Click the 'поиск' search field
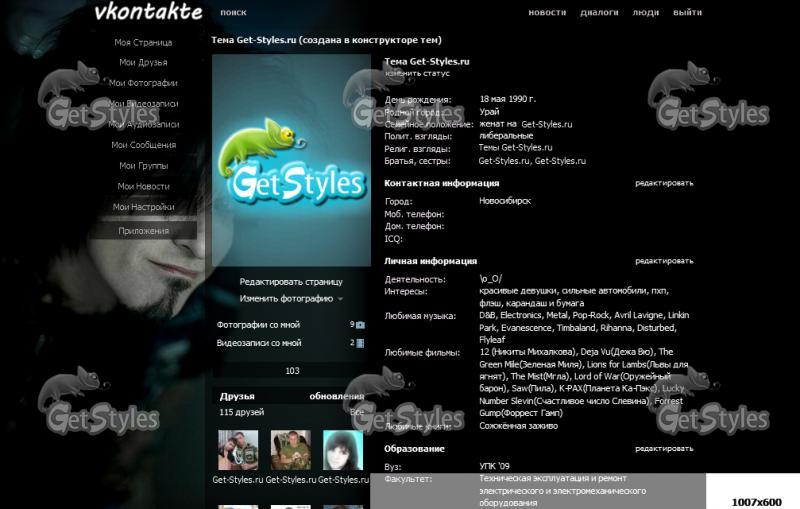The width and height of the screenshot is (800, 509). tap(233, 13)
